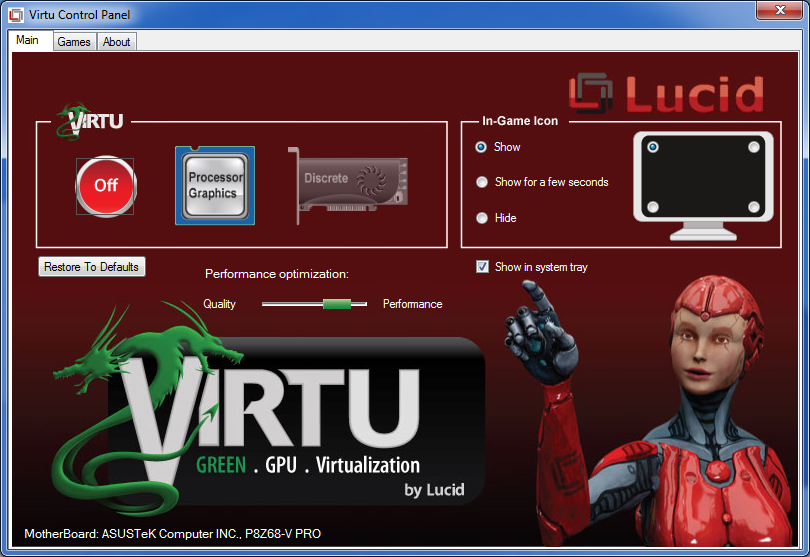810x557 pixels.
Task: Select the Hide in-game icon option
Action: 482,217
